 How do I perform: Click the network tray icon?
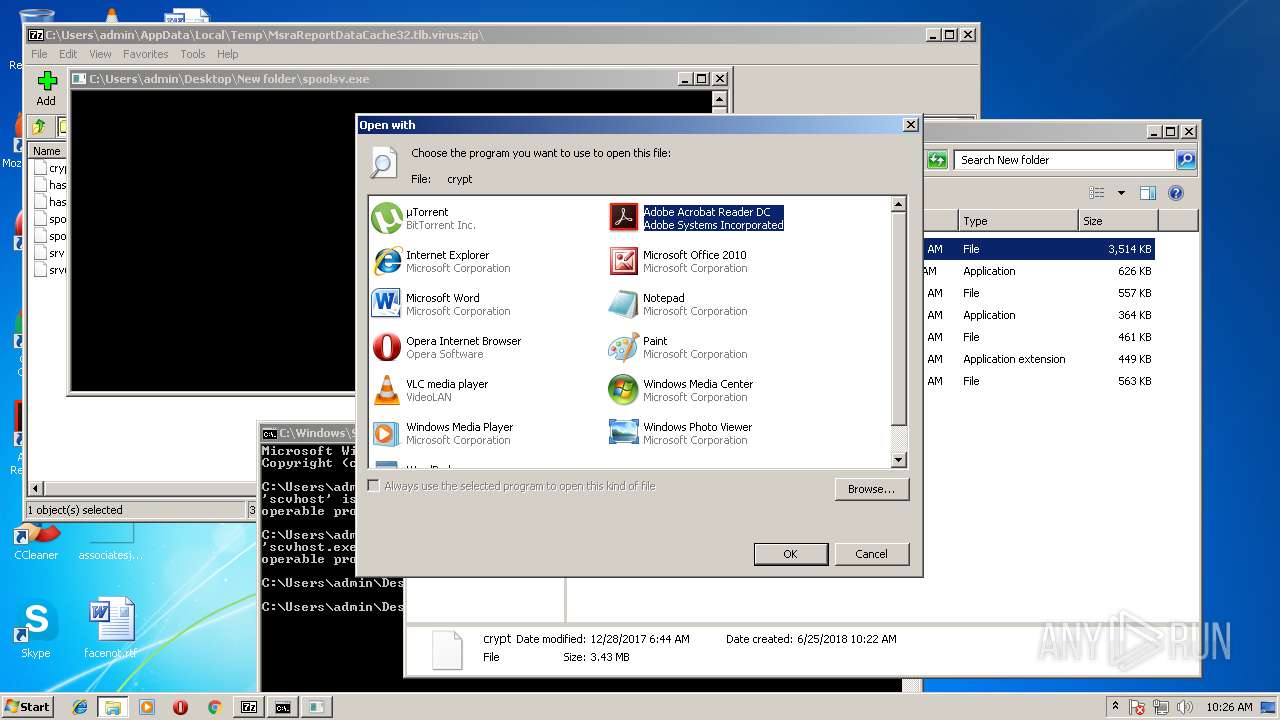tap(1161, 707)
